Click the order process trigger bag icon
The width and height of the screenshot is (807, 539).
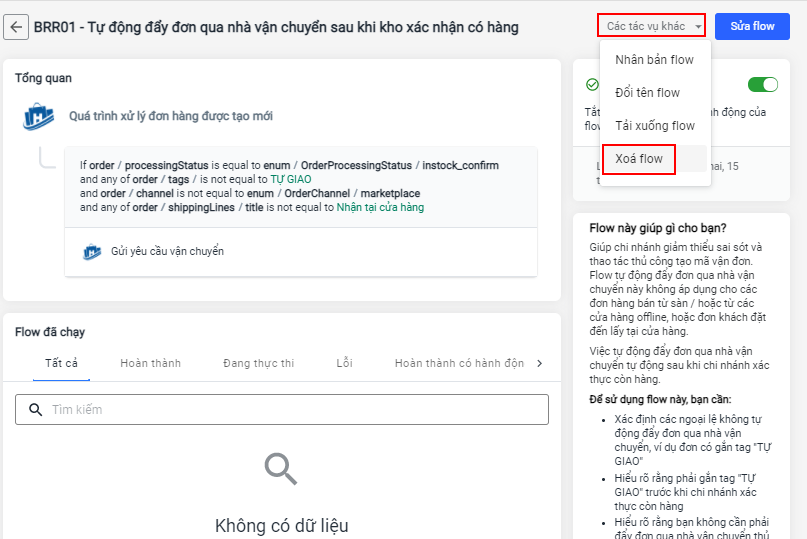coord(37,117)
